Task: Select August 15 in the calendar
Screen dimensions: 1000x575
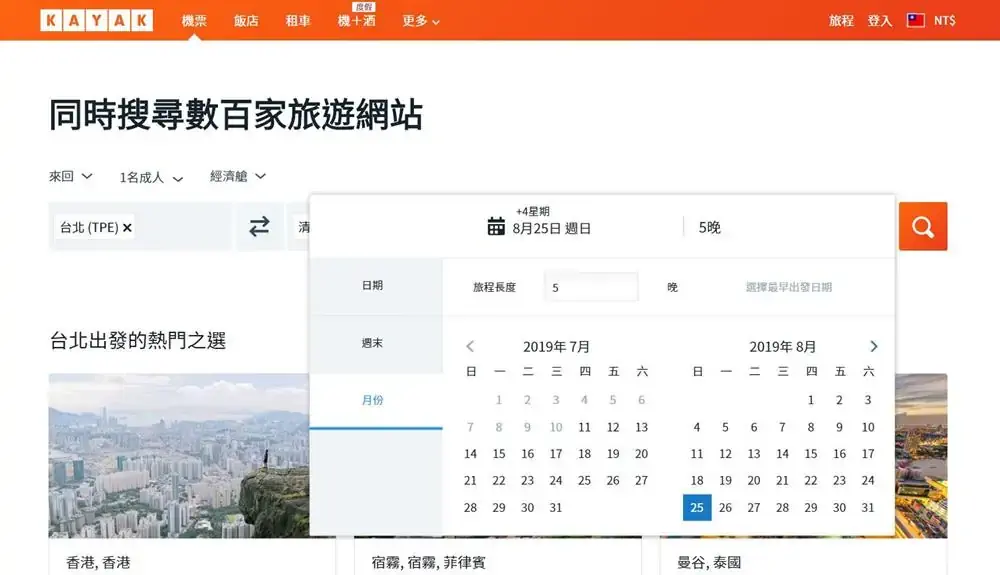Action: tap(811, 454)
